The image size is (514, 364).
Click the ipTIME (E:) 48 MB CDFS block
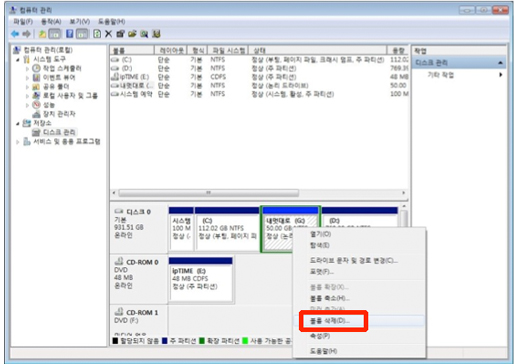(200, 279)
